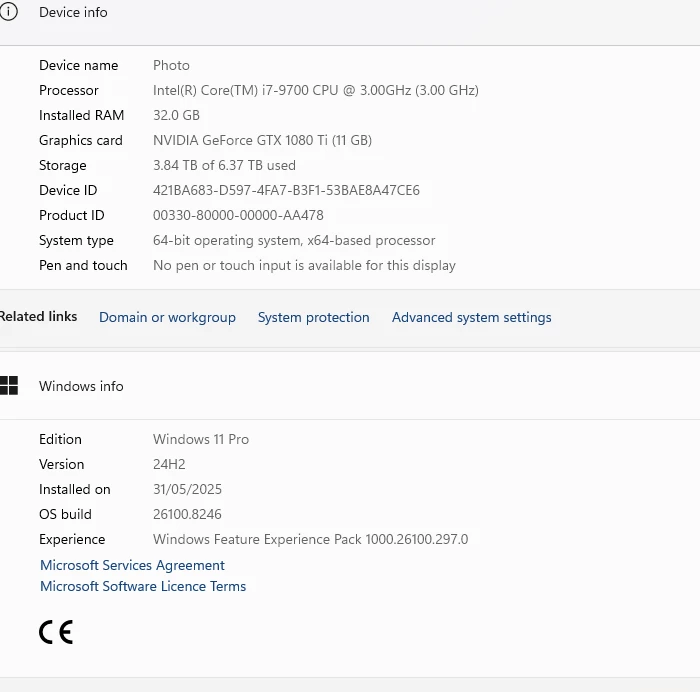This screenshot has width=700, height=692.
Task: Select the Windows Feature Experience Pack text
Action: pos(311,539)
